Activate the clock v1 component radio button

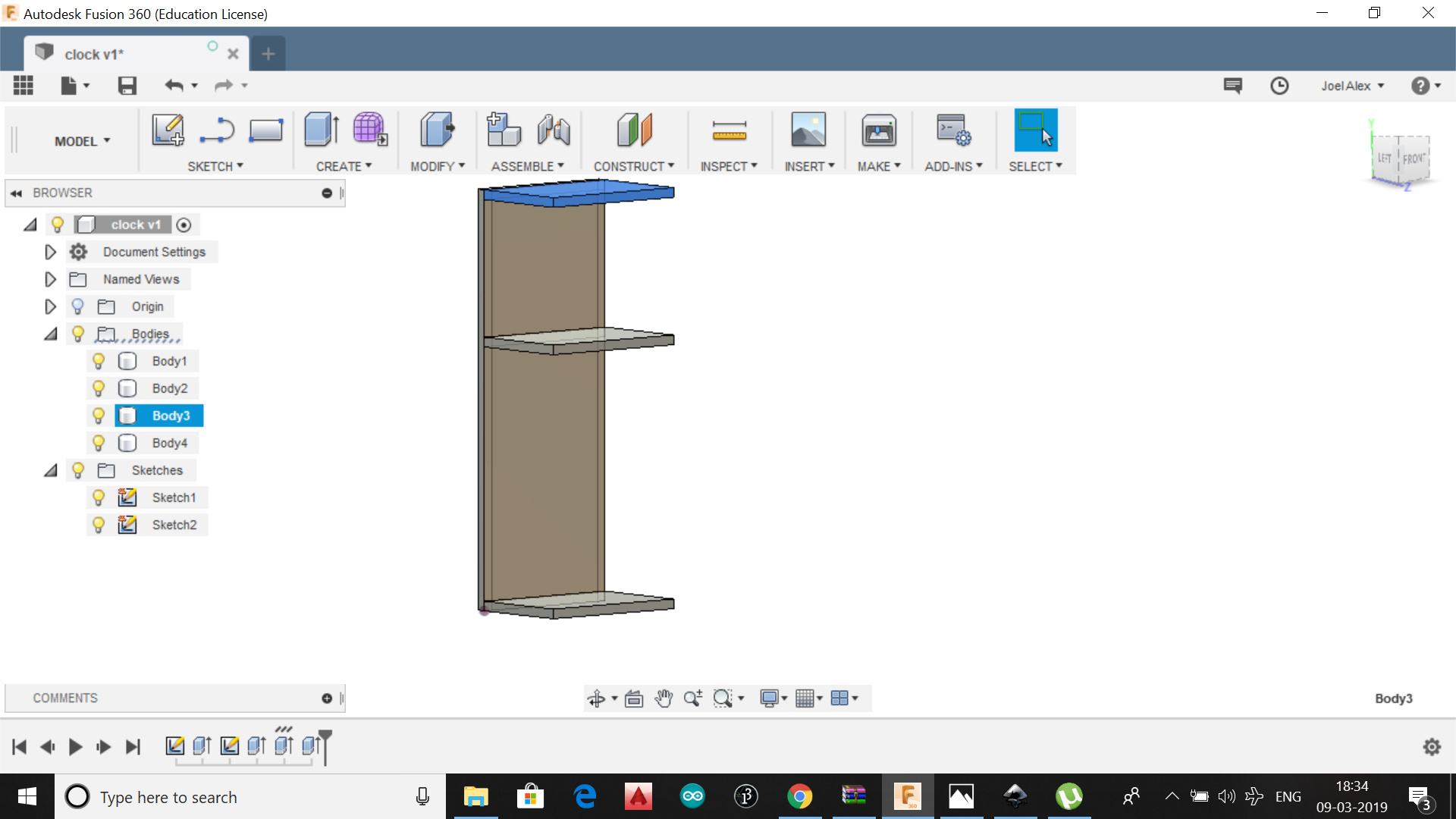[184, 225]
